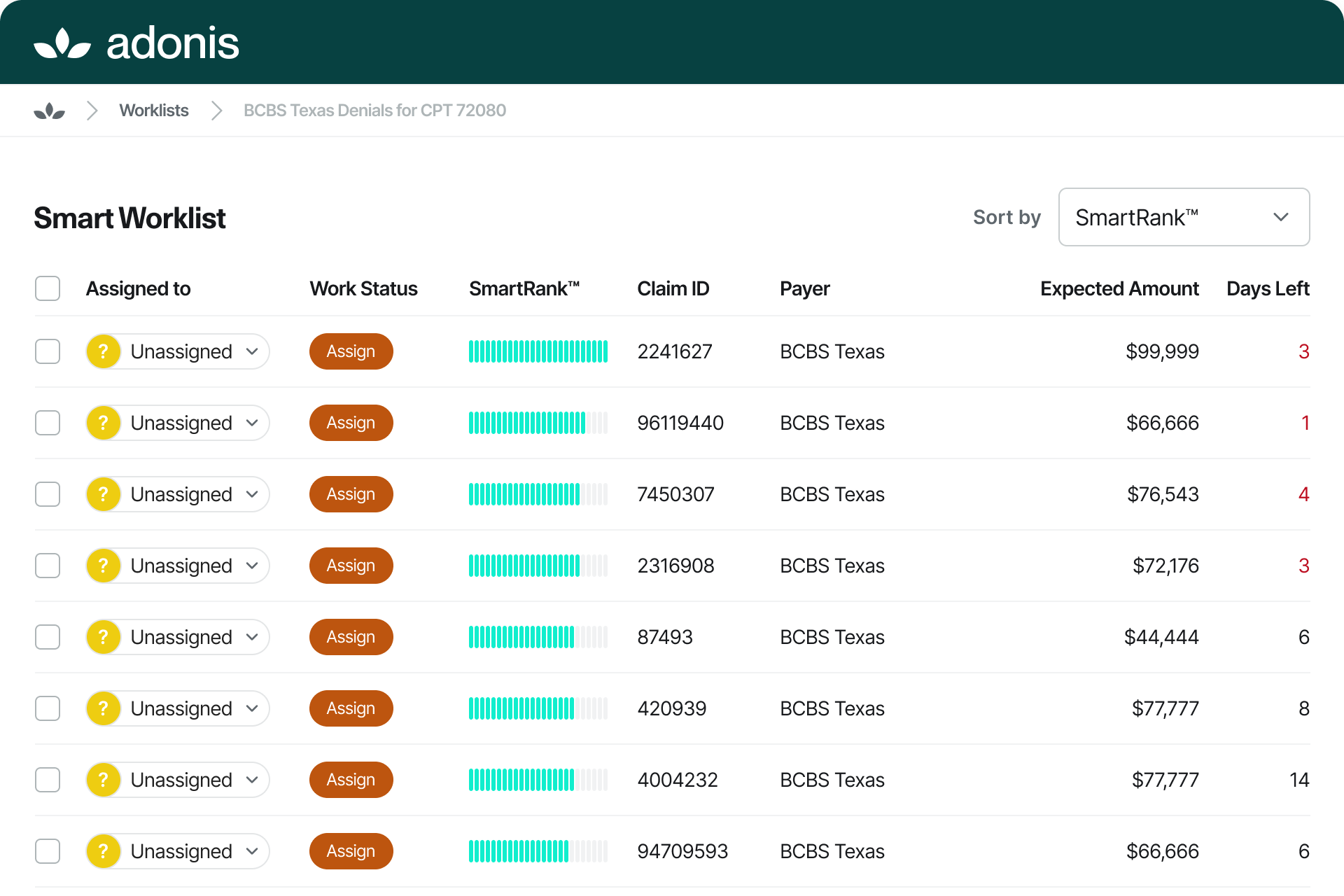
Task: Click yellow question avatar for claim 96119440
Action: coord(104,423)
